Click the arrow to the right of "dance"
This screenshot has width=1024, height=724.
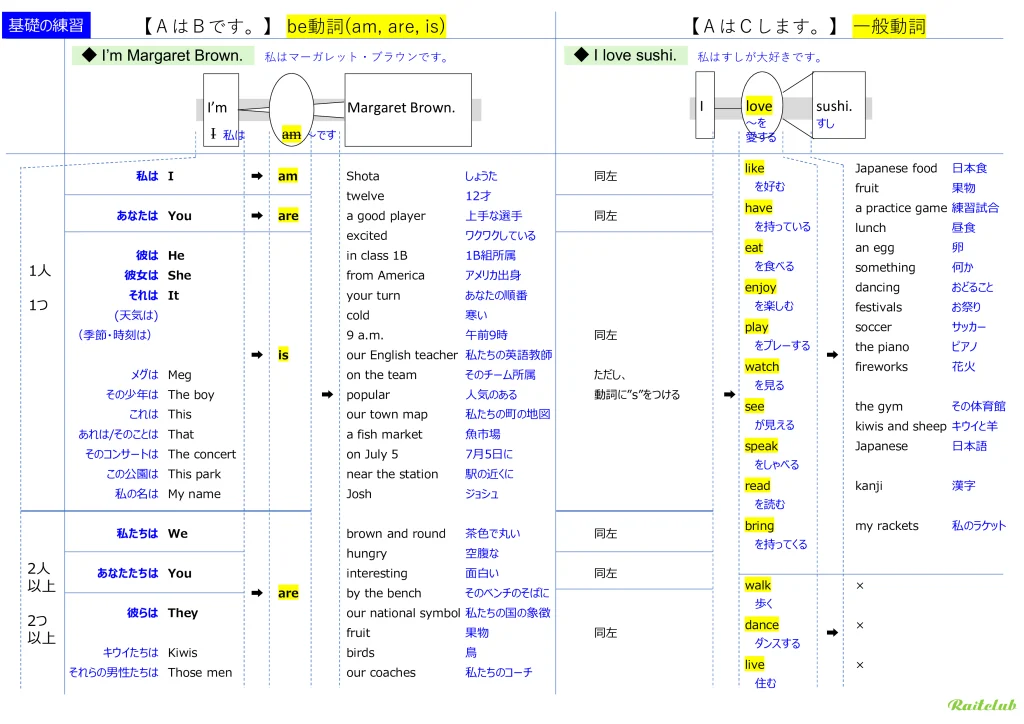[832, 632]
